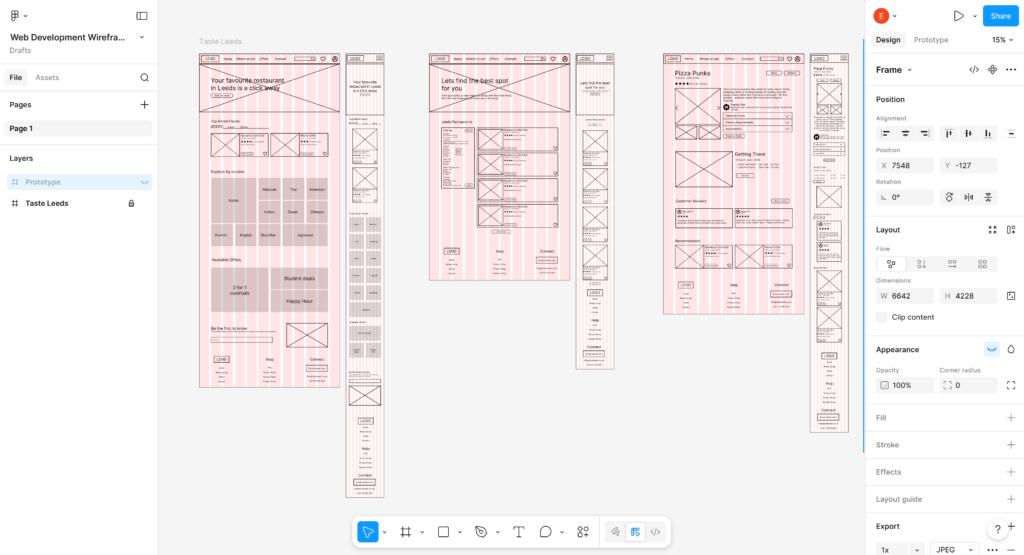
Task: Open the 15% zoom dropdown
Action: (1002, 40)
